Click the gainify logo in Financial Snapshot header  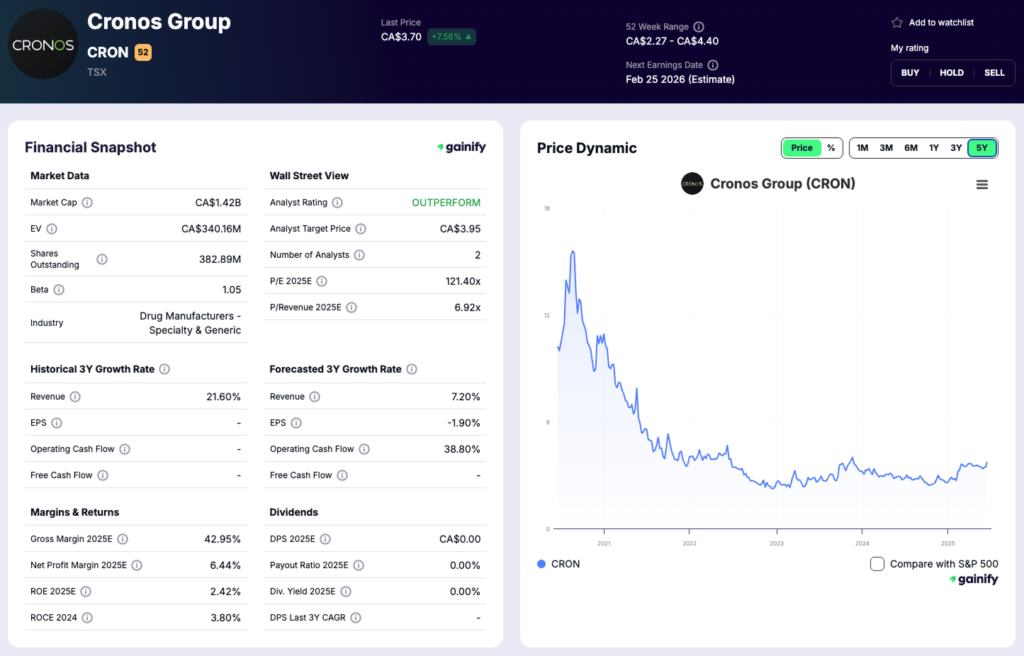tap(461, 146)
